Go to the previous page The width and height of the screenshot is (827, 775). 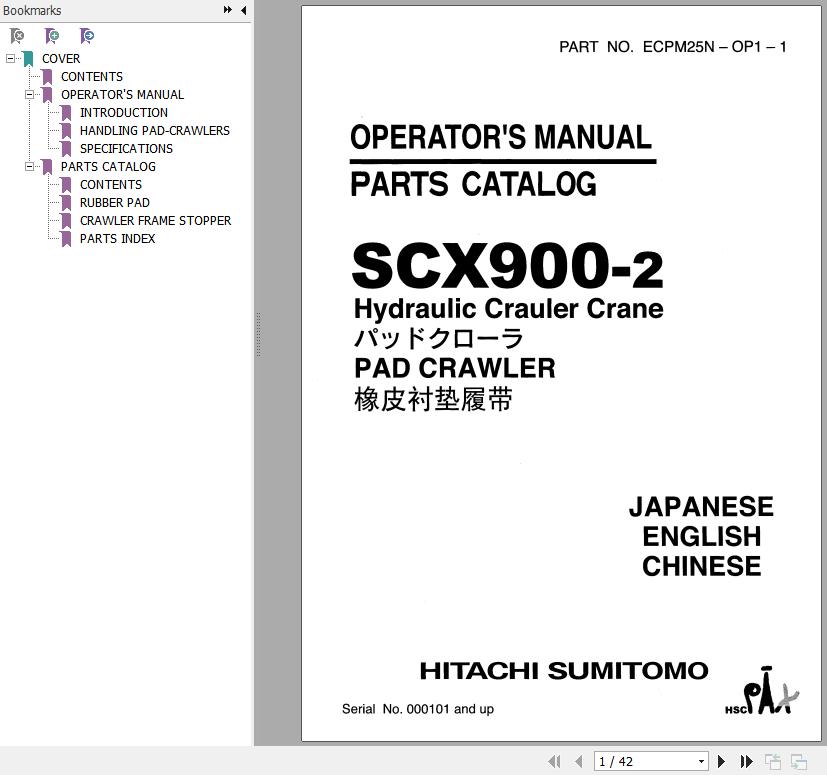point(579,761)
